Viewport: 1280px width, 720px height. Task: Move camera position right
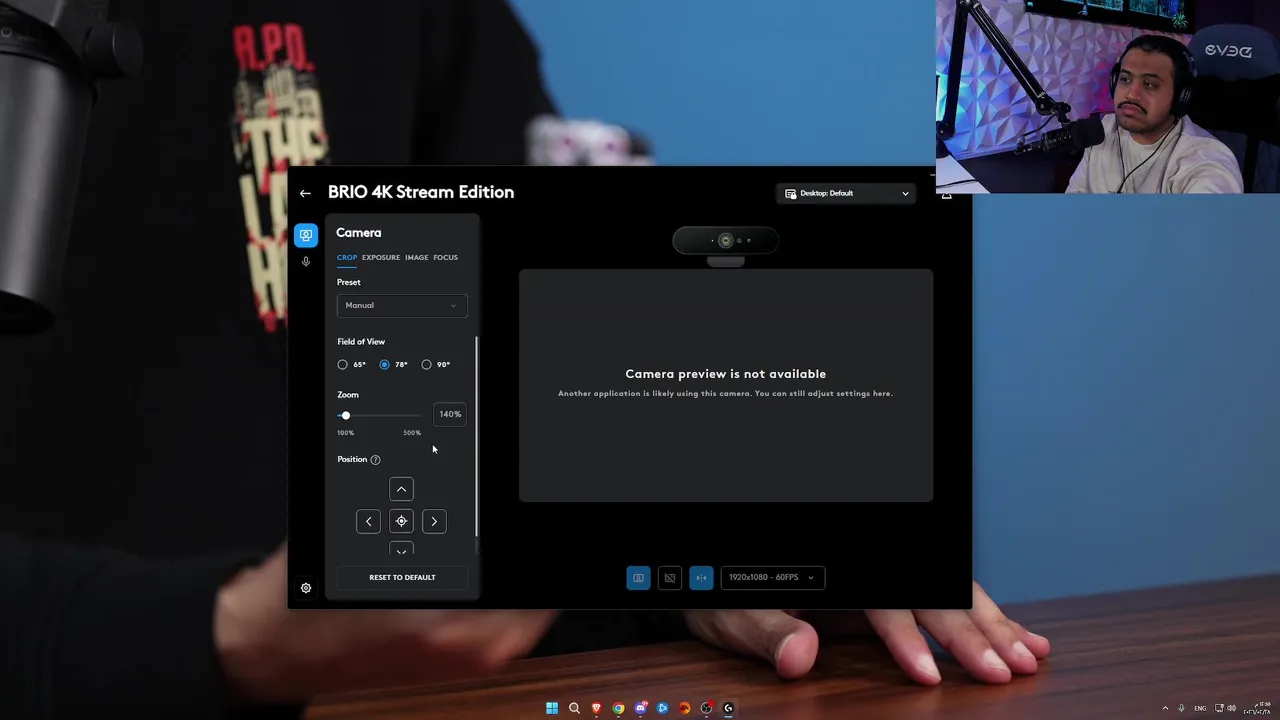coord(434,521)
